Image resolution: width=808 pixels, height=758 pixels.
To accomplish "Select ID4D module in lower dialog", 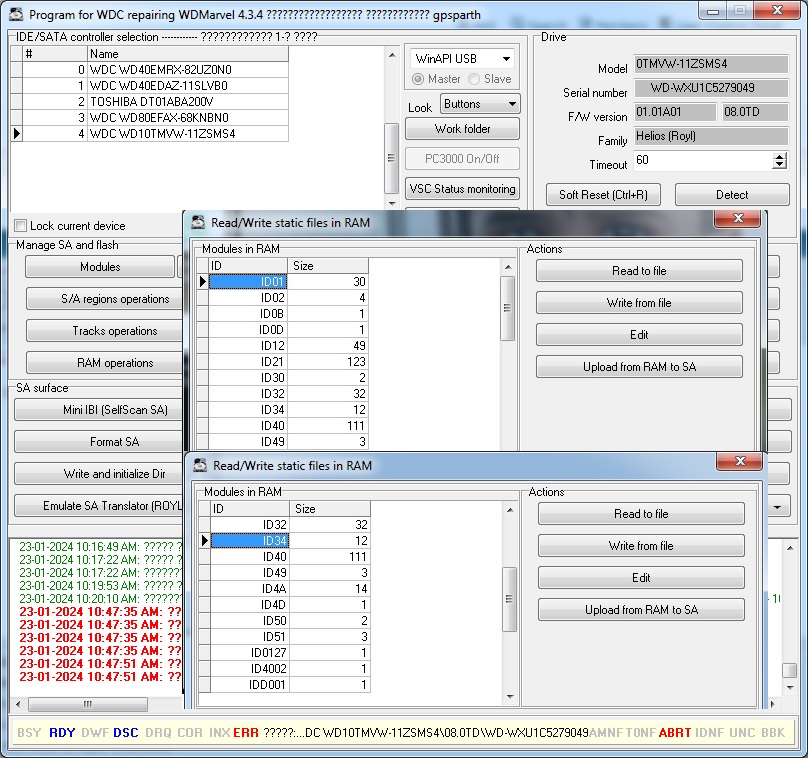I will click(x=284, y=604).
